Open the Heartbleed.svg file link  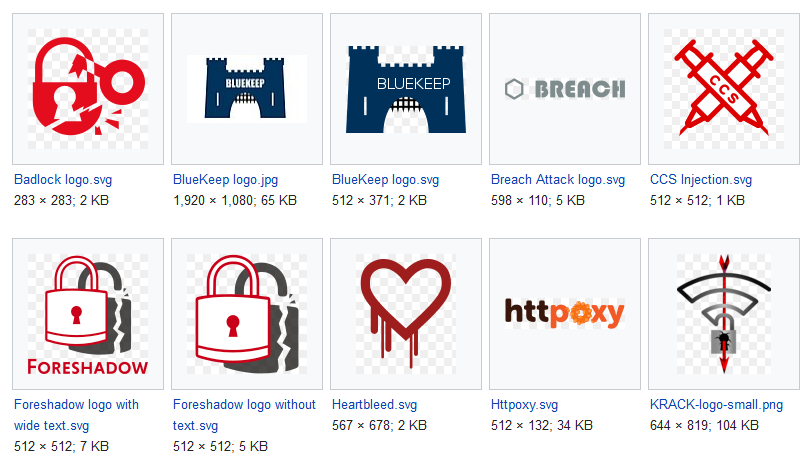click(374, 405)
